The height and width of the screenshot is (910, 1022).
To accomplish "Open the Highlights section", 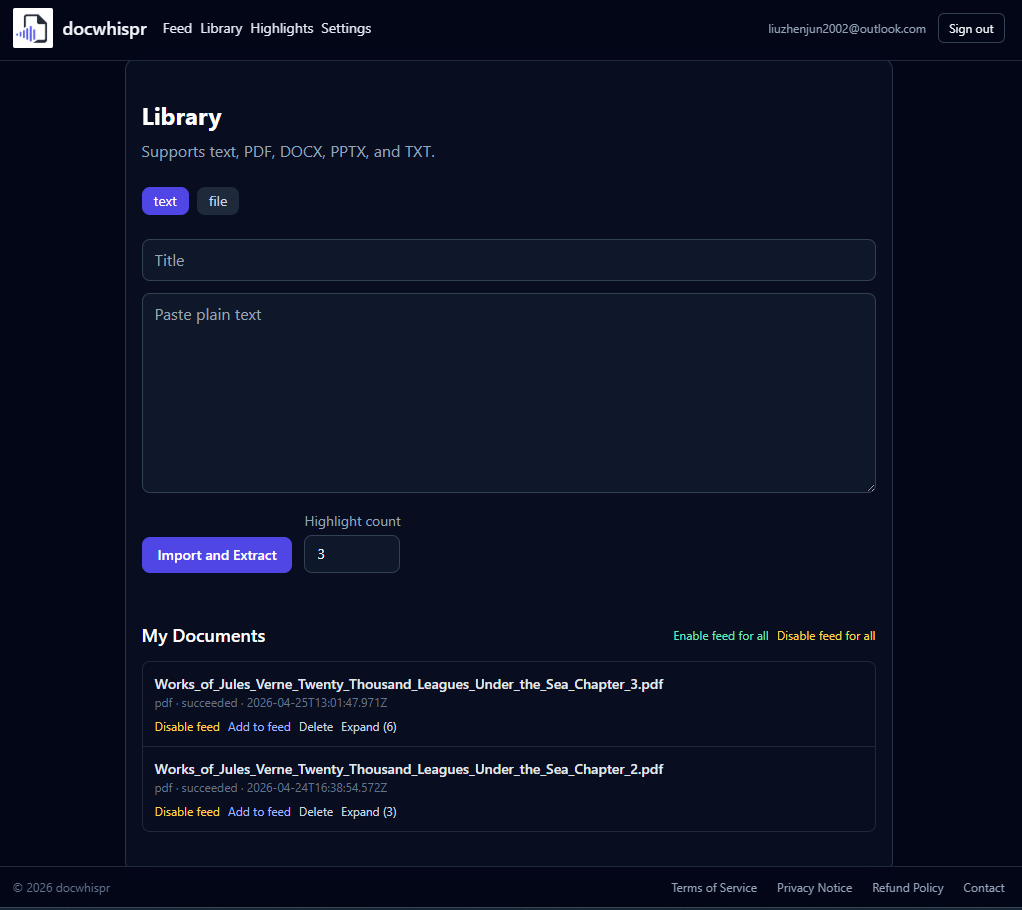I will tap(281, 28).
